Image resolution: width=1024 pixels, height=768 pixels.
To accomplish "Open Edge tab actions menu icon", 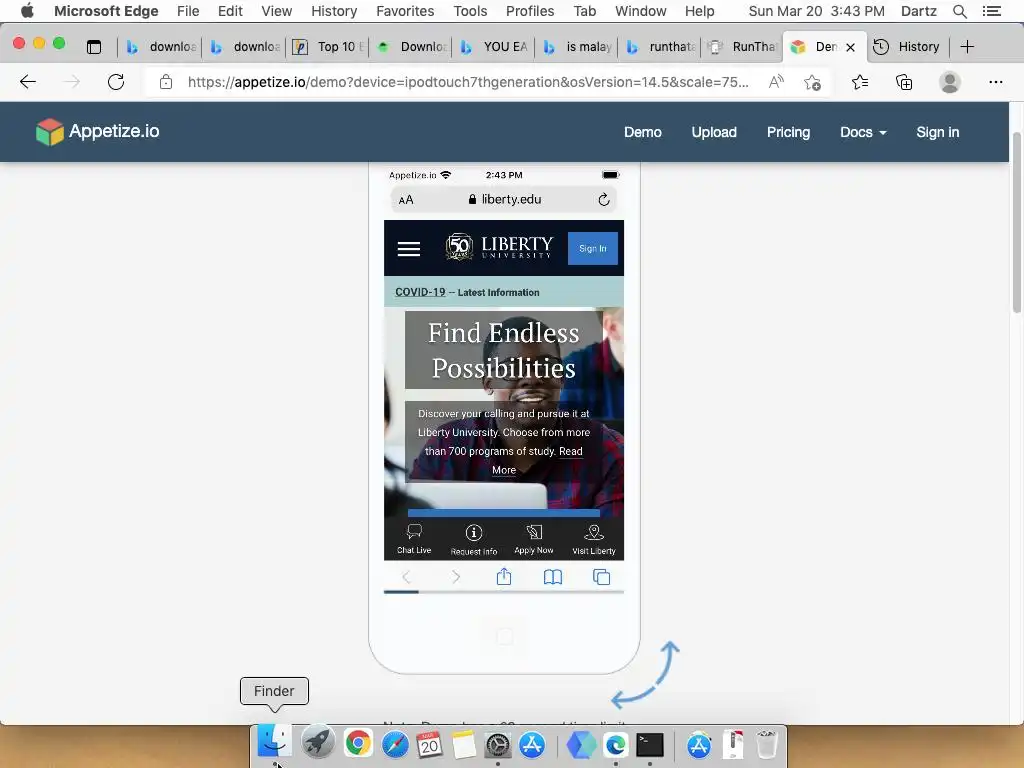I will [94, 46].
